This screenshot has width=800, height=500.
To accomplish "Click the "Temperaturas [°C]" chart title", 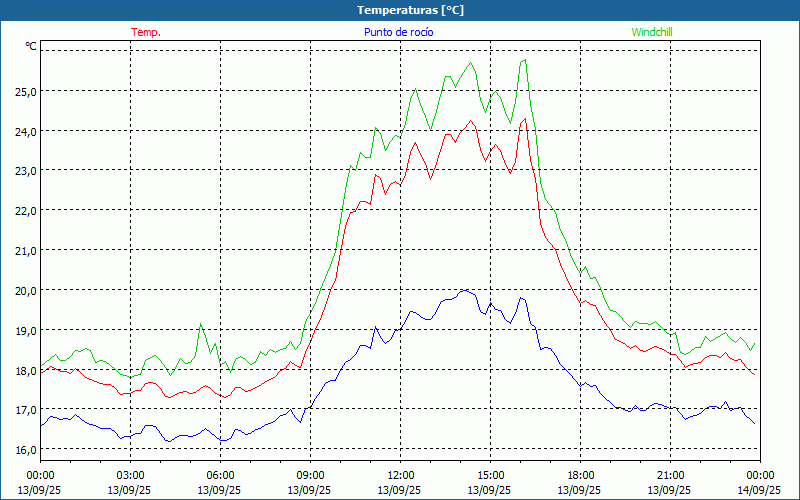I will 410,10.
